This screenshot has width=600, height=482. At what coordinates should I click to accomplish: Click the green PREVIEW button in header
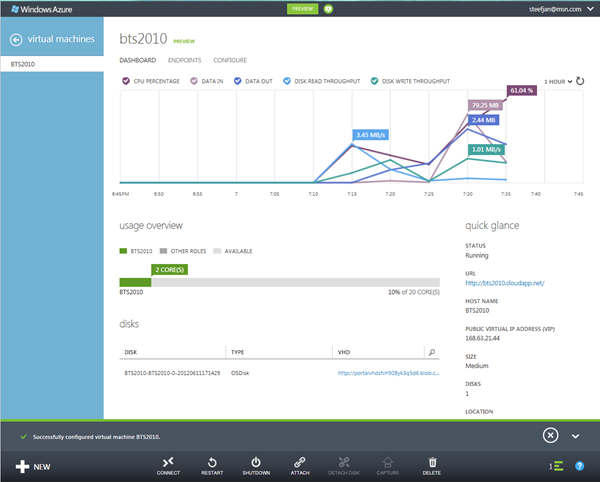coord(302,9)
